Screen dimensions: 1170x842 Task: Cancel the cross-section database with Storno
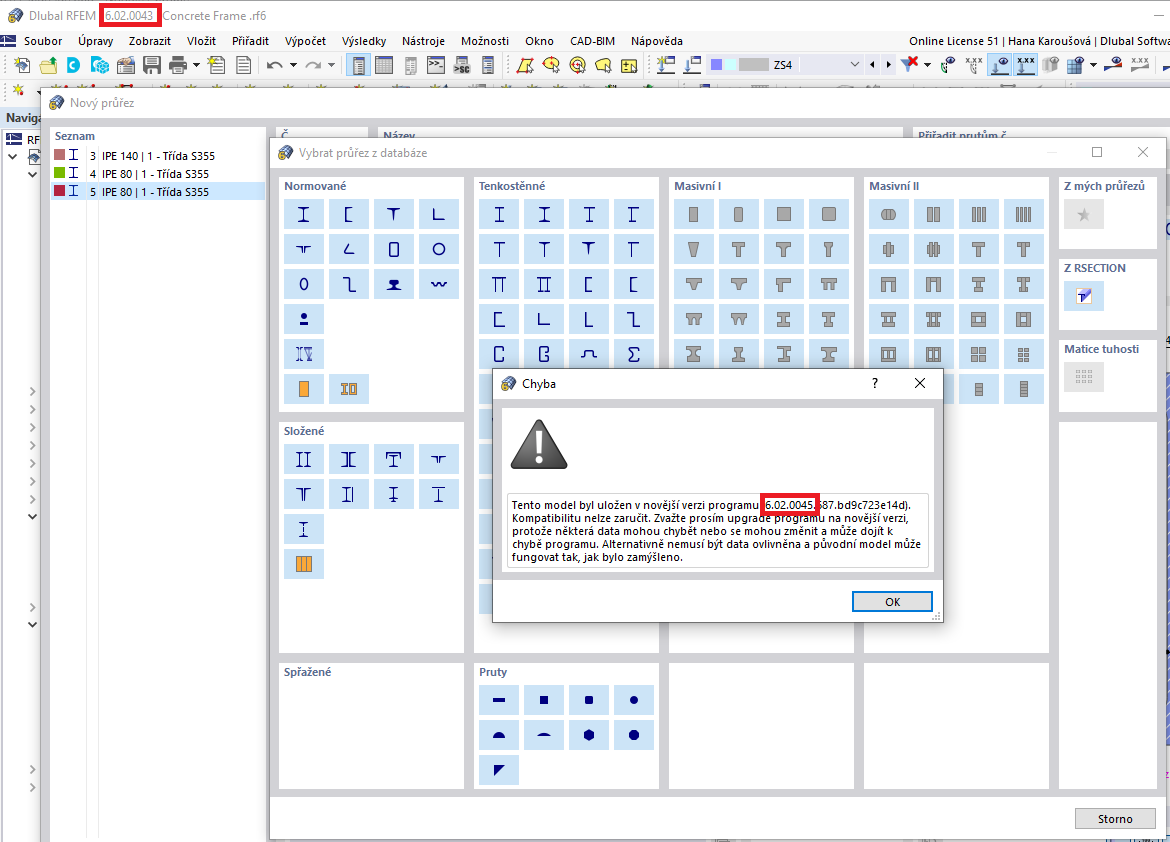pos(1114,819)
